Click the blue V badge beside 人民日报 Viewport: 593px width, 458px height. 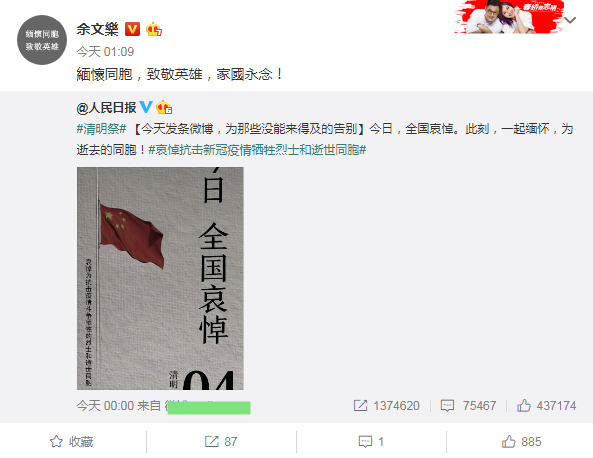click(146, 107)
